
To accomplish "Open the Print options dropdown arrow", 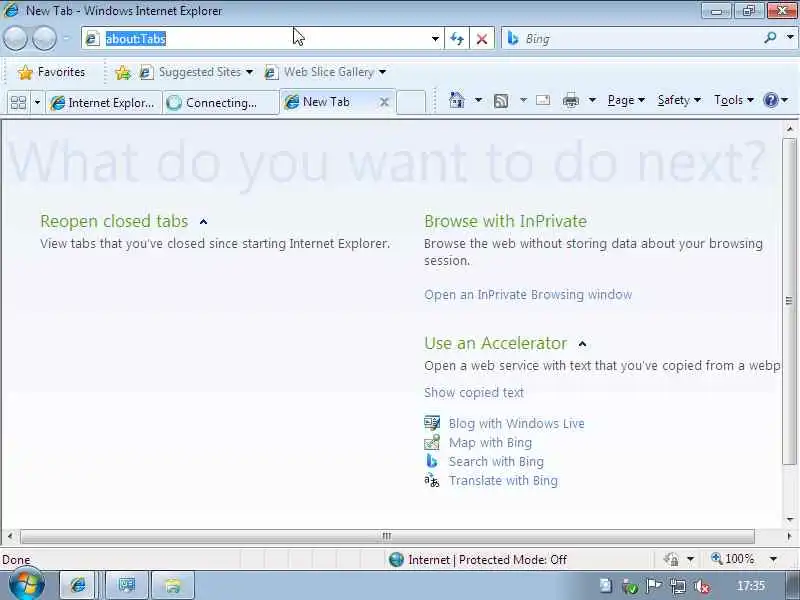I will pyautogui.click(x=592, y=100).
